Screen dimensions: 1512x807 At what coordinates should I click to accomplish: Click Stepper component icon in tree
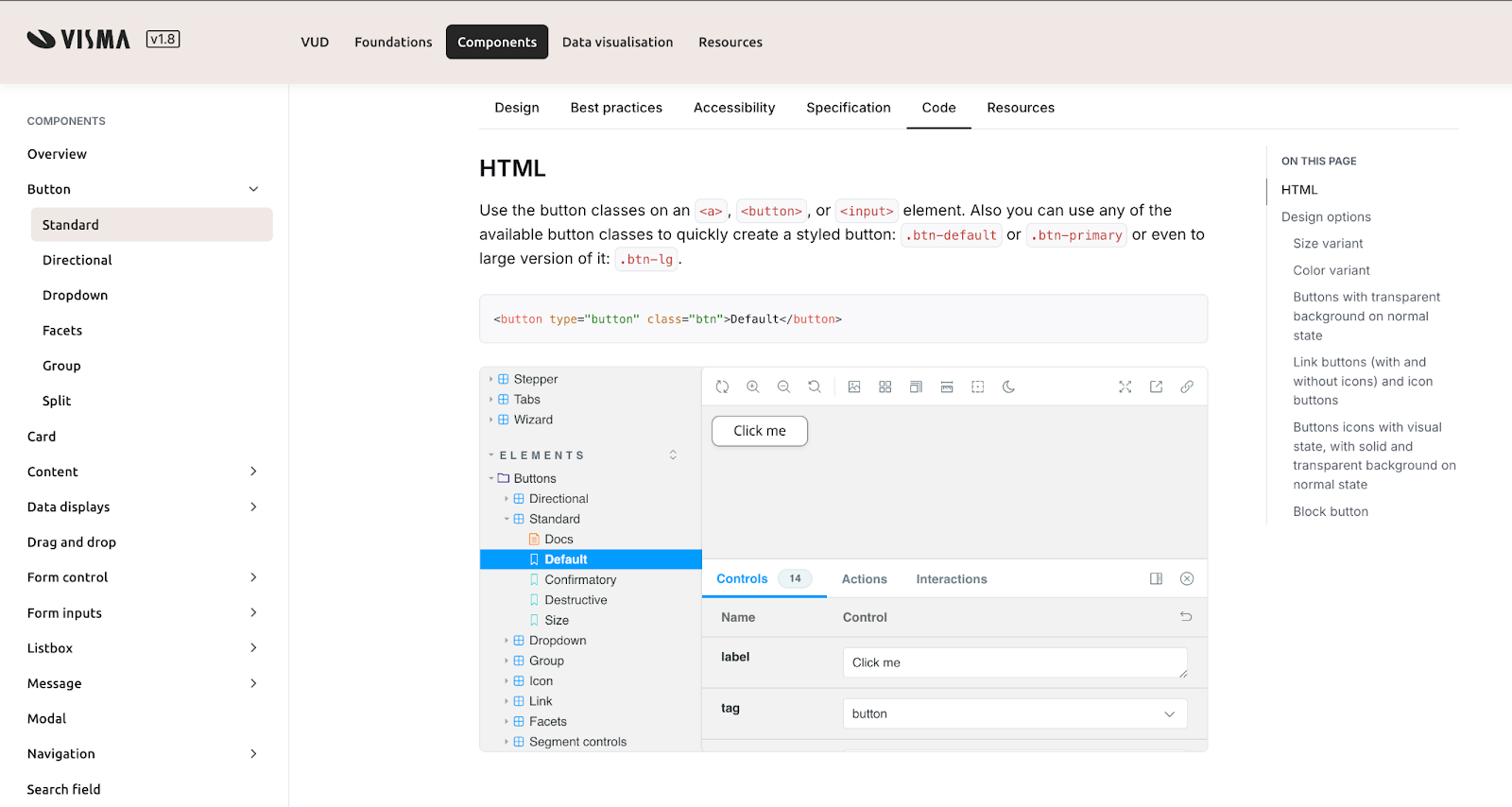504,379
